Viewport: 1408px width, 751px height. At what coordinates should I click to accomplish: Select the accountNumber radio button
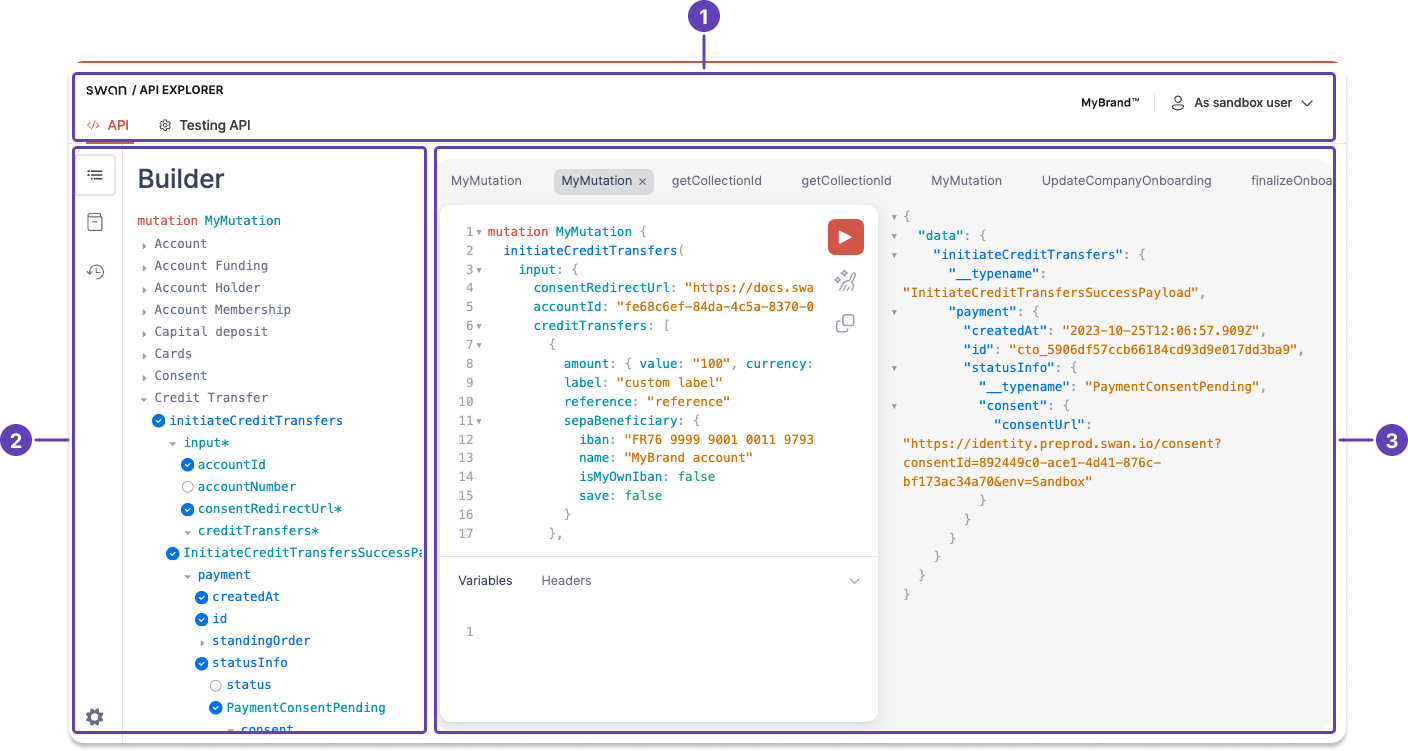point(187,486)
